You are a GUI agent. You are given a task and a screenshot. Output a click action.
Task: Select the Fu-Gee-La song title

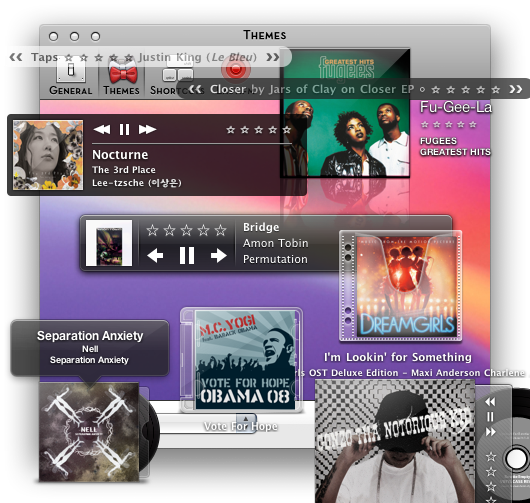(456, 107)
